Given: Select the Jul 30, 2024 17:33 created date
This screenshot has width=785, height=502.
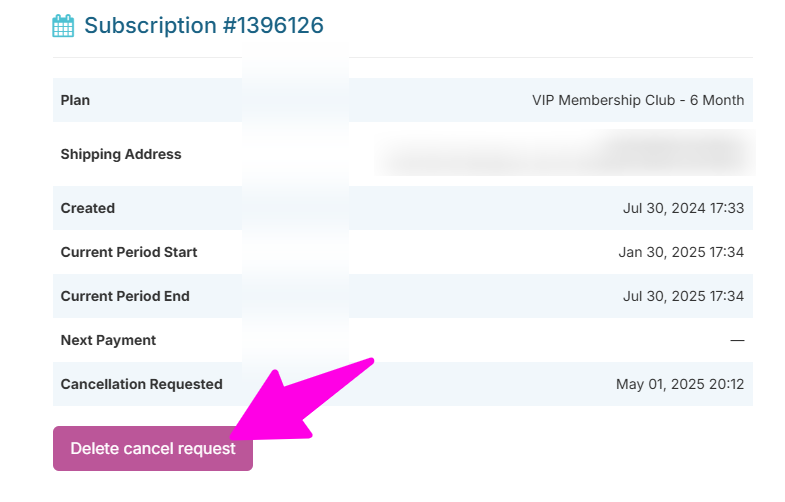Looking at the screenshot, I should click(x=683, y=208).
